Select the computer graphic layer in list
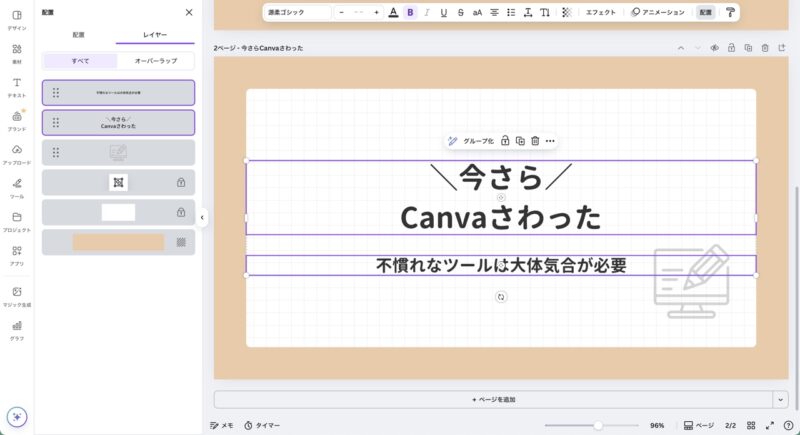 118,152
